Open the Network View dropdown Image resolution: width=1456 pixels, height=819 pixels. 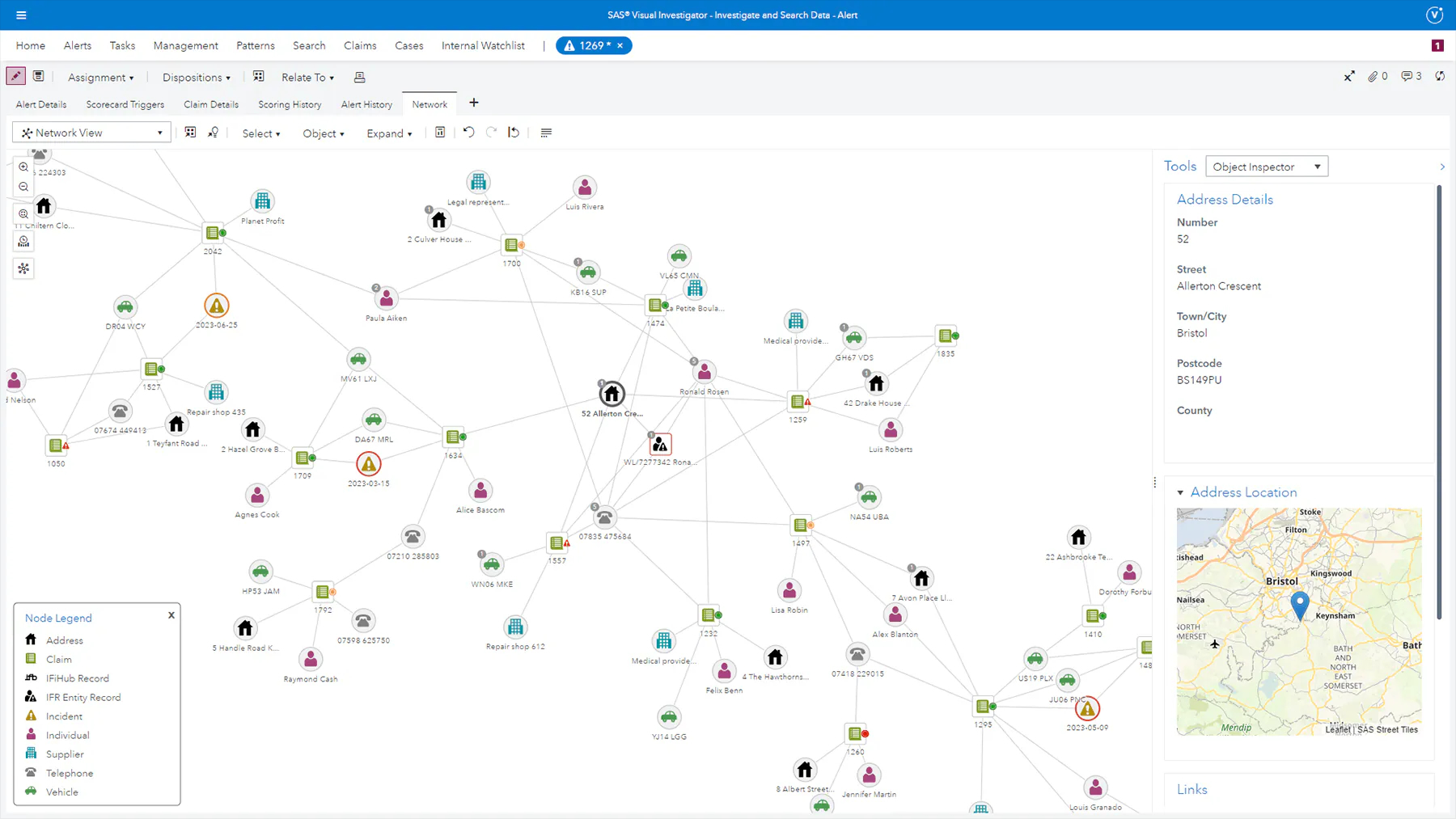click(92, 133)
